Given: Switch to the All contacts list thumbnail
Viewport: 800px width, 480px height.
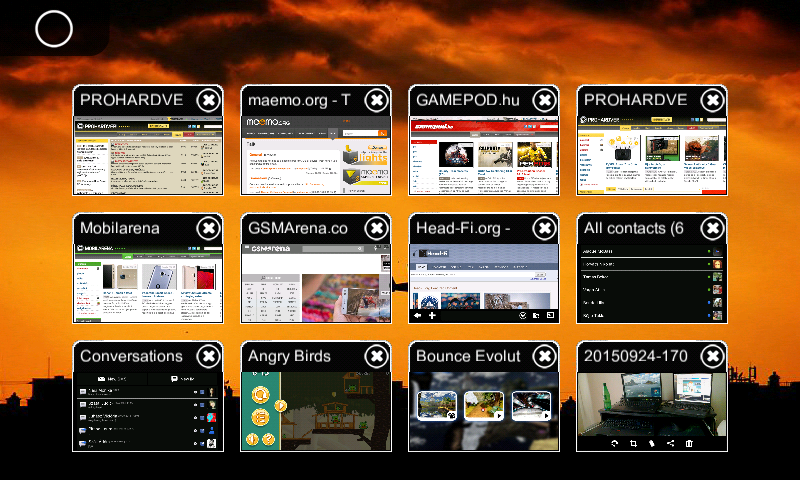Looking at the screenshot, I should pyautogui.click(x=652, y=284).
